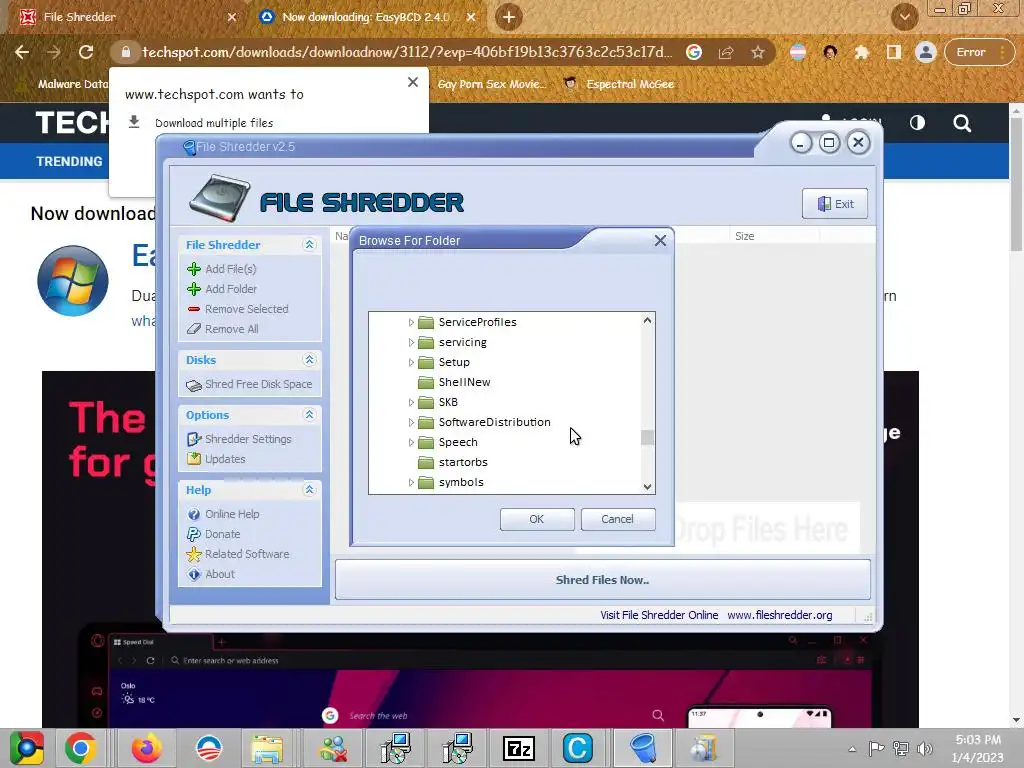Expand the ServiceProfiles folder node
This screenshot has width=1024, height=768.
[411, 323]
